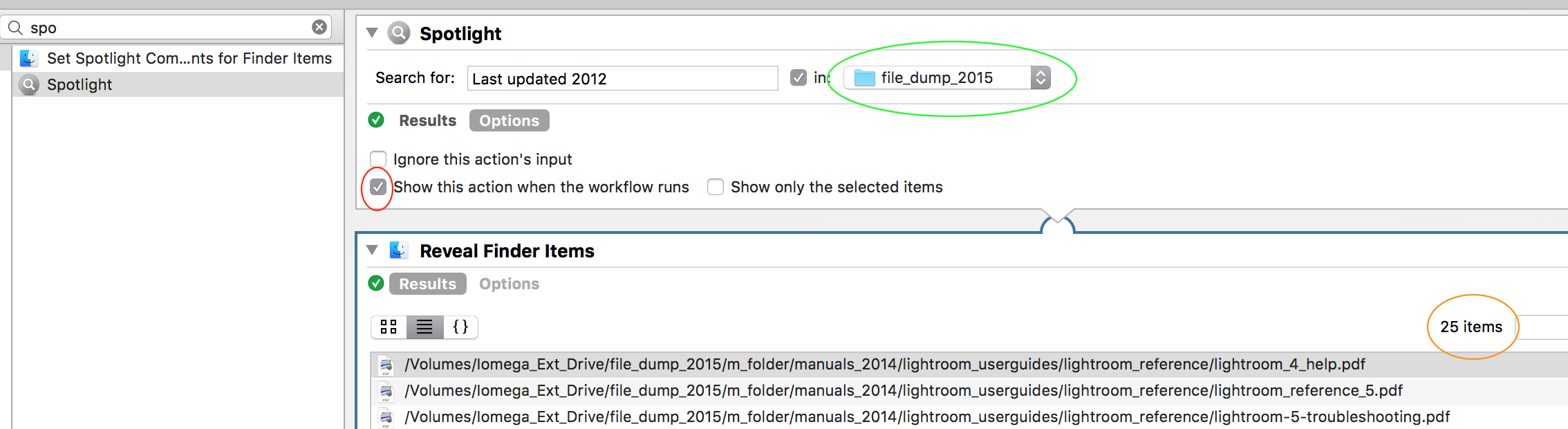1568x429 pixels.
Task: Click the Spotlight magnifier icon in library list
Action: pyautogui.click(x=29, y=84)
